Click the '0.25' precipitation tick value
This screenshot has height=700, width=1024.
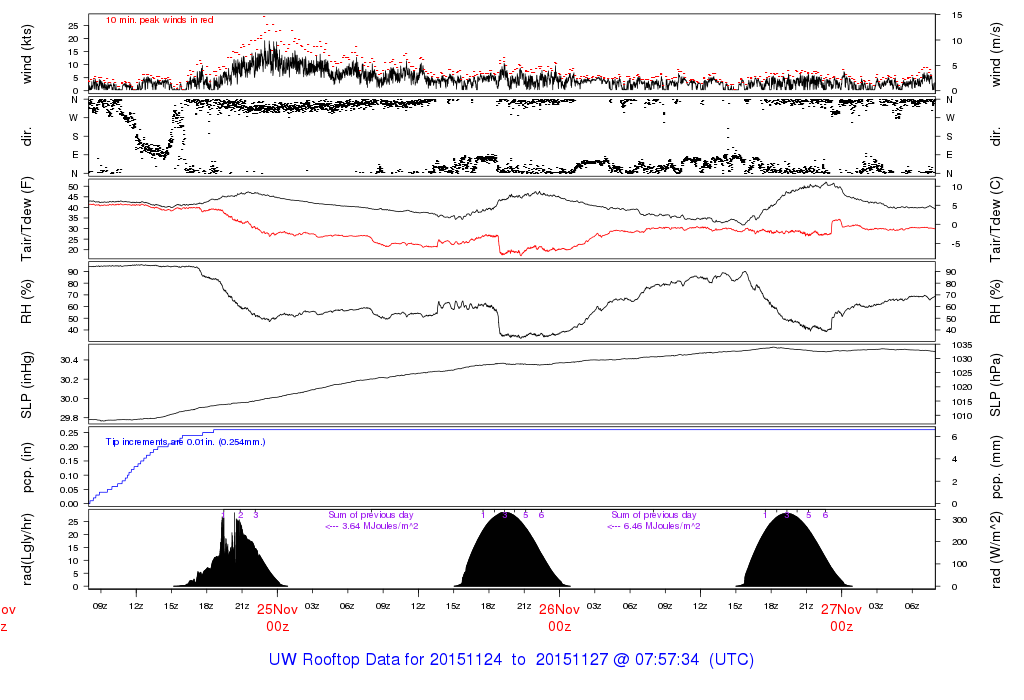pyautogui.click(x=69, y=433)
